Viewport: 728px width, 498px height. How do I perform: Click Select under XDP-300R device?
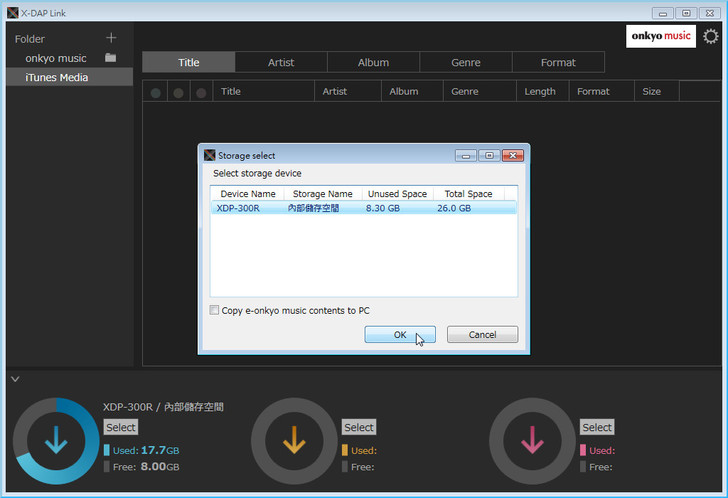click(121, 427)
